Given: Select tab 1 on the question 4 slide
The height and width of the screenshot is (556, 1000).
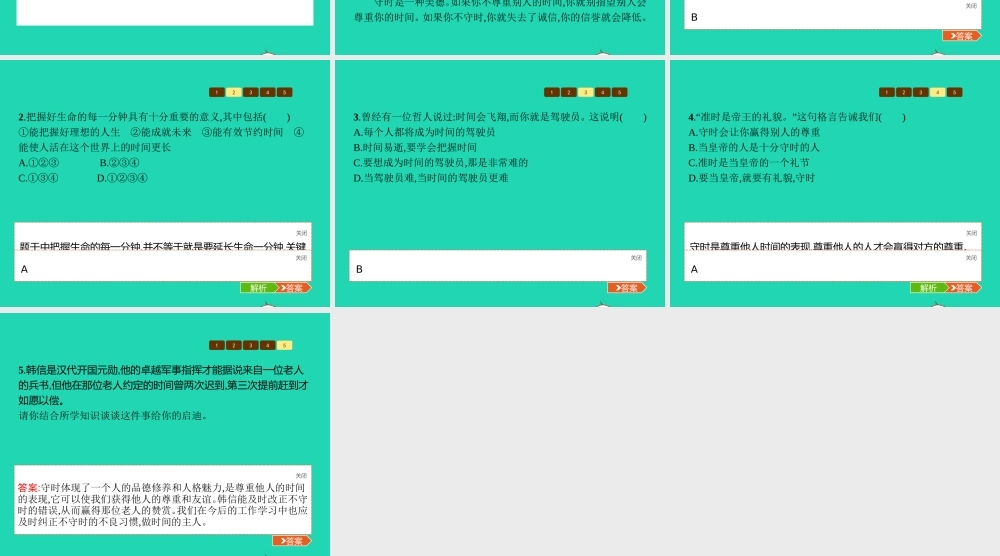Looking at the screenshot, I should 886,92.
